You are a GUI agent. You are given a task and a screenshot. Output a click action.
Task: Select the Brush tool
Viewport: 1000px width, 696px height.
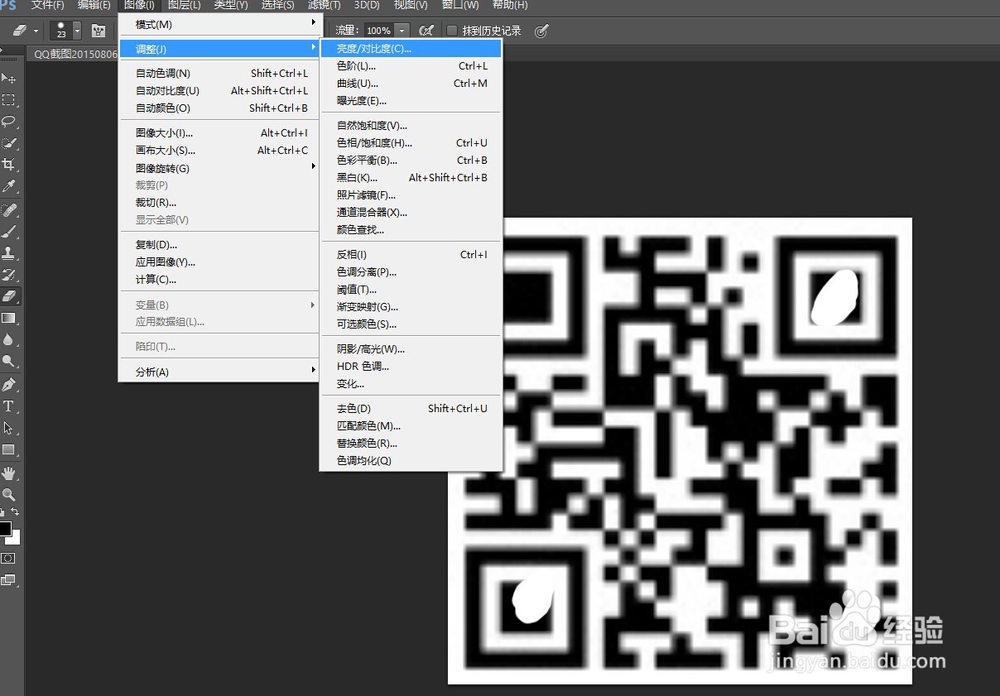pyautogui.click(x=9, y=232)
